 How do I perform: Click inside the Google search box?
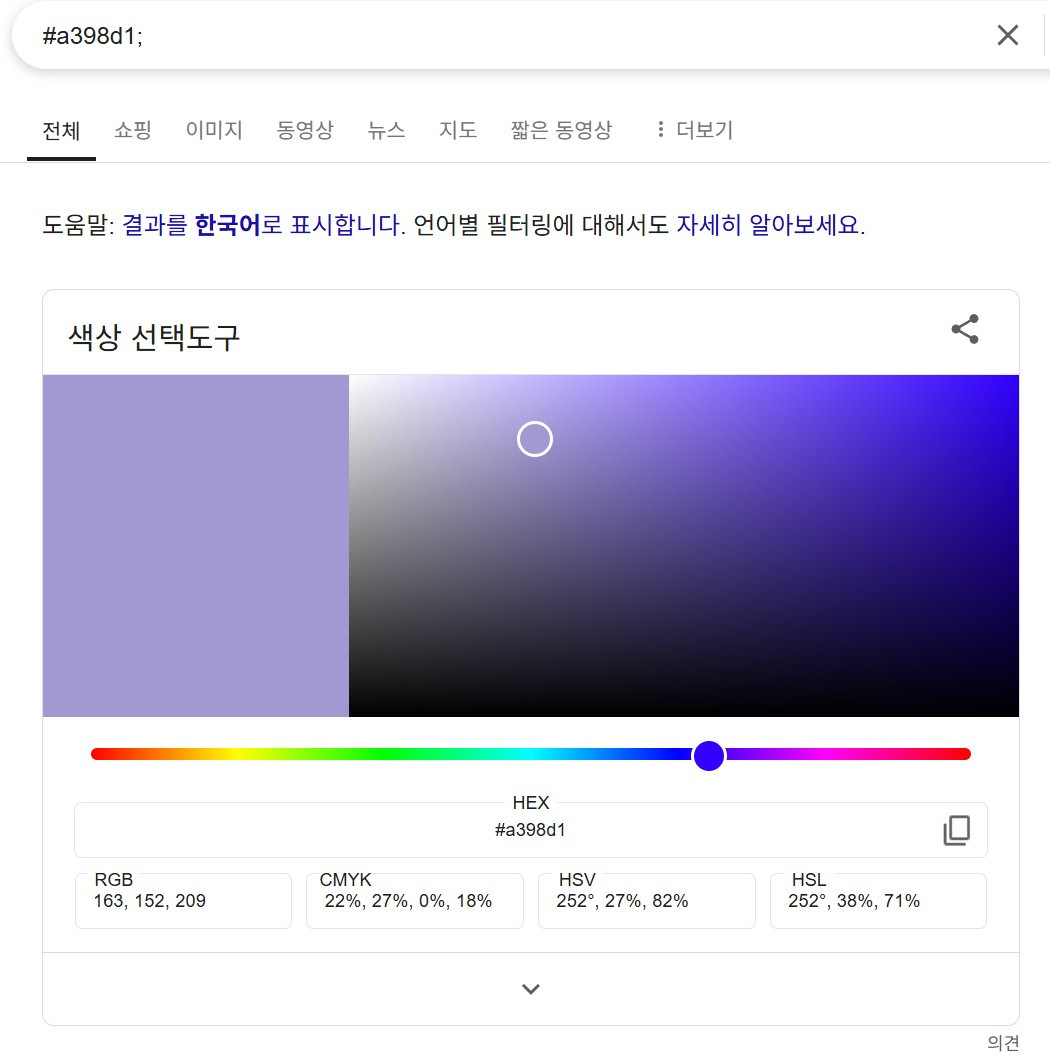click(x=400, y=35)
